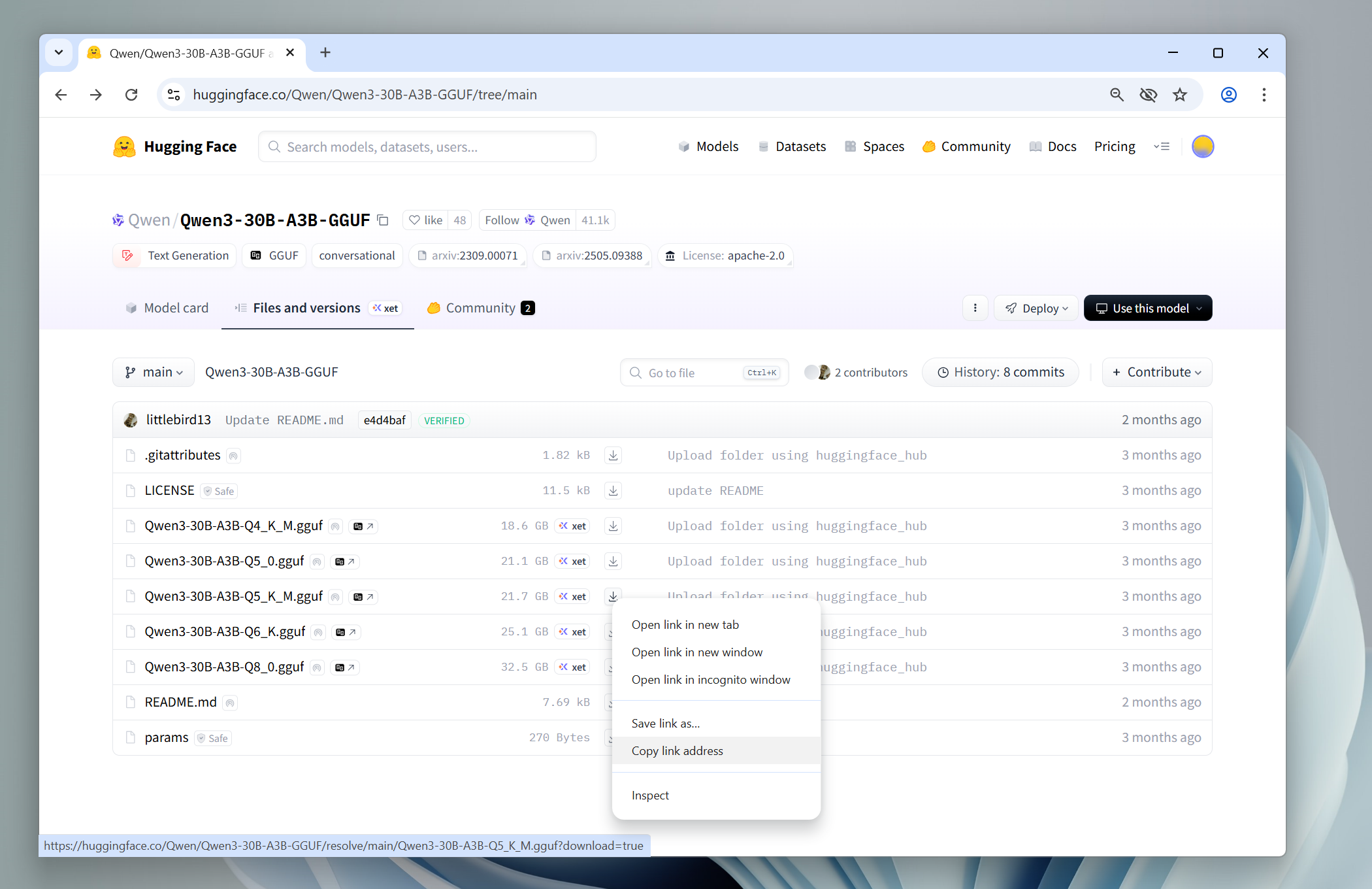This screenshot has height=889, width=1372.
Task: Expand the main branch selector
Action: [x=154, y=372]
